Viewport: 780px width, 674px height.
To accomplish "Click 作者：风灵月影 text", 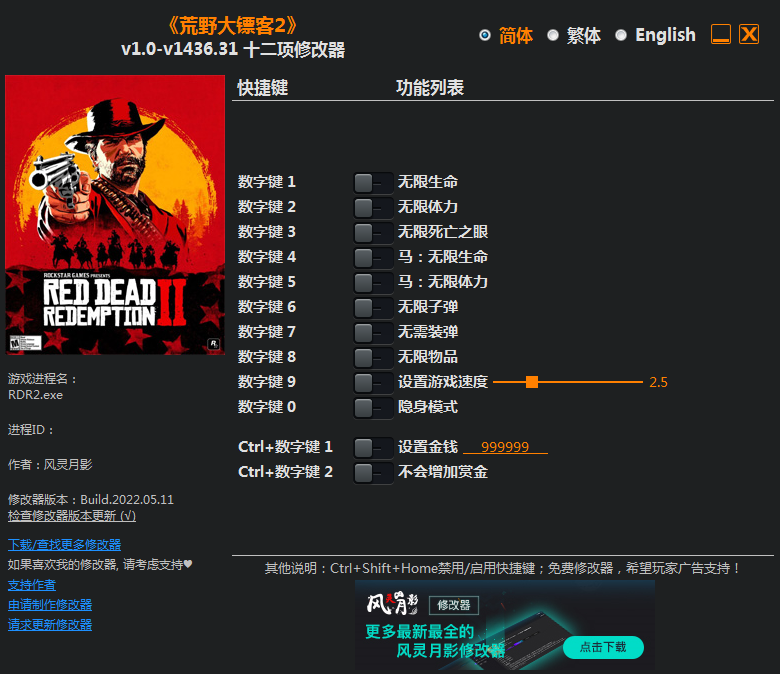I will [x=50, y=465].
